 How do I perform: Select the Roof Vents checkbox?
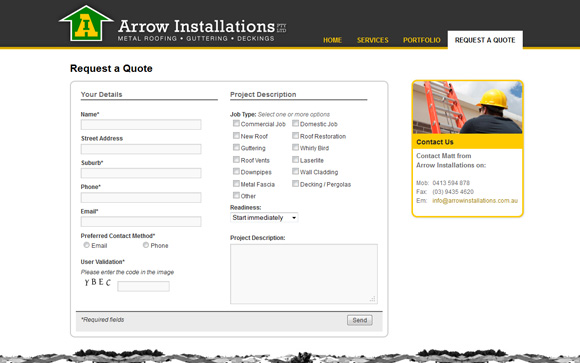pyautogui.click(x=236, y=159)
